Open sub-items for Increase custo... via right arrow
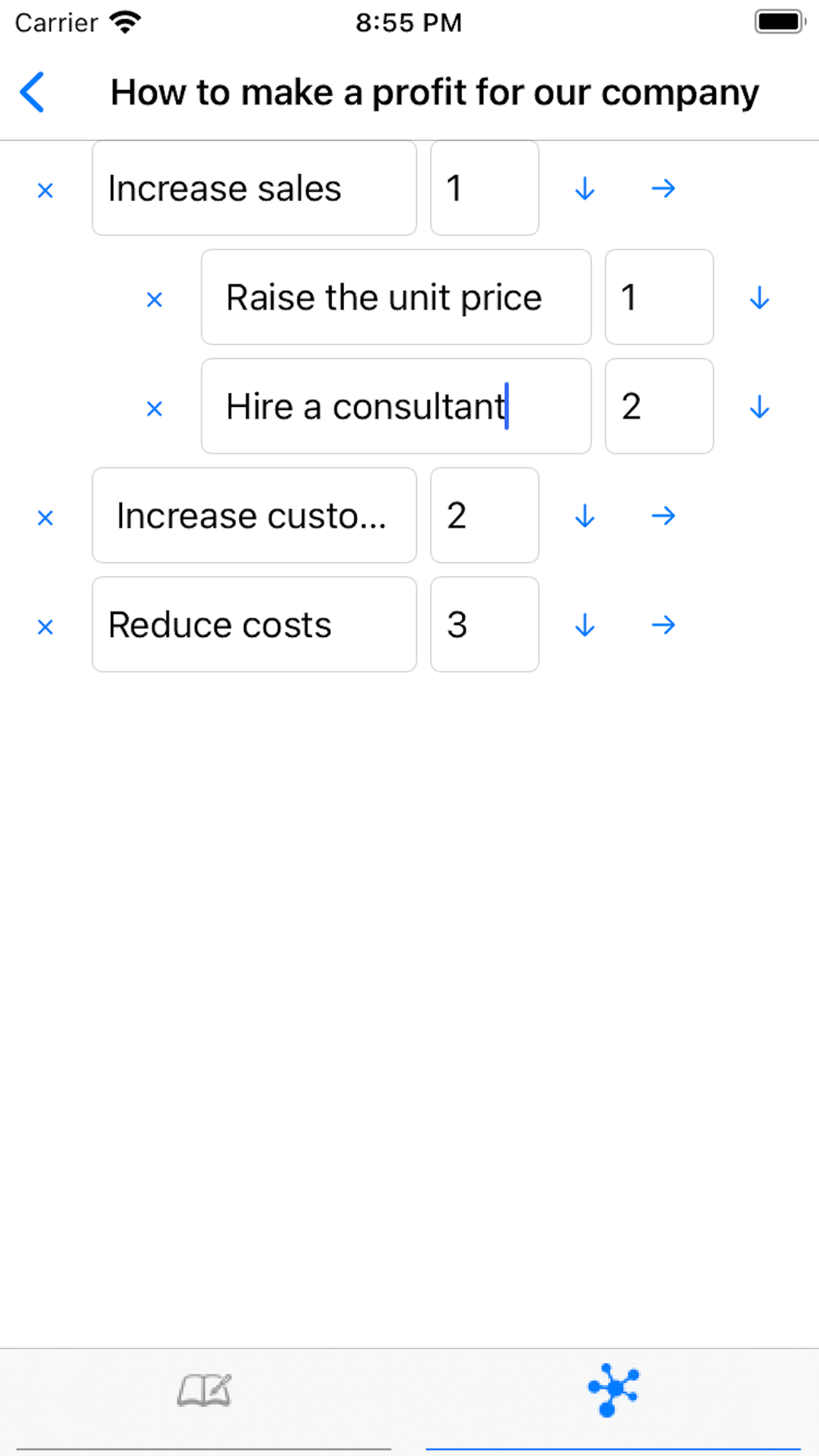 click(x=663, y=516)
